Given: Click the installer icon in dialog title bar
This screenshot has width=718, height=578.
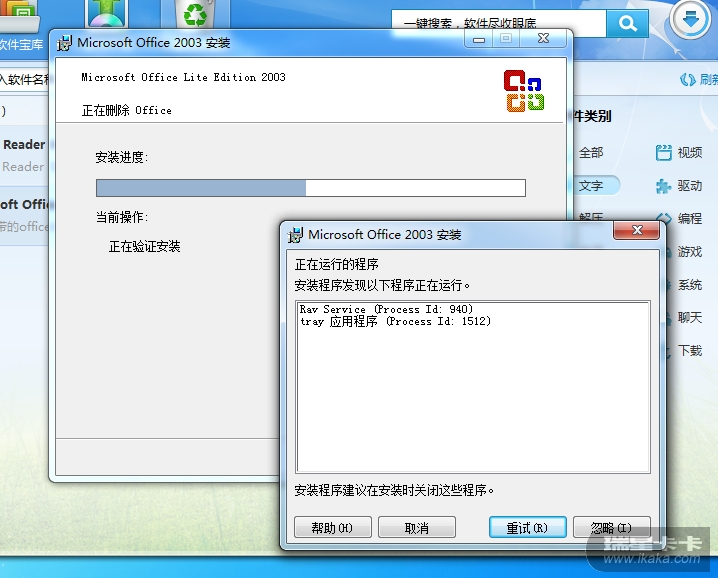Looking at the screenshot, I should pyautogui.click(x=295, y=234).
